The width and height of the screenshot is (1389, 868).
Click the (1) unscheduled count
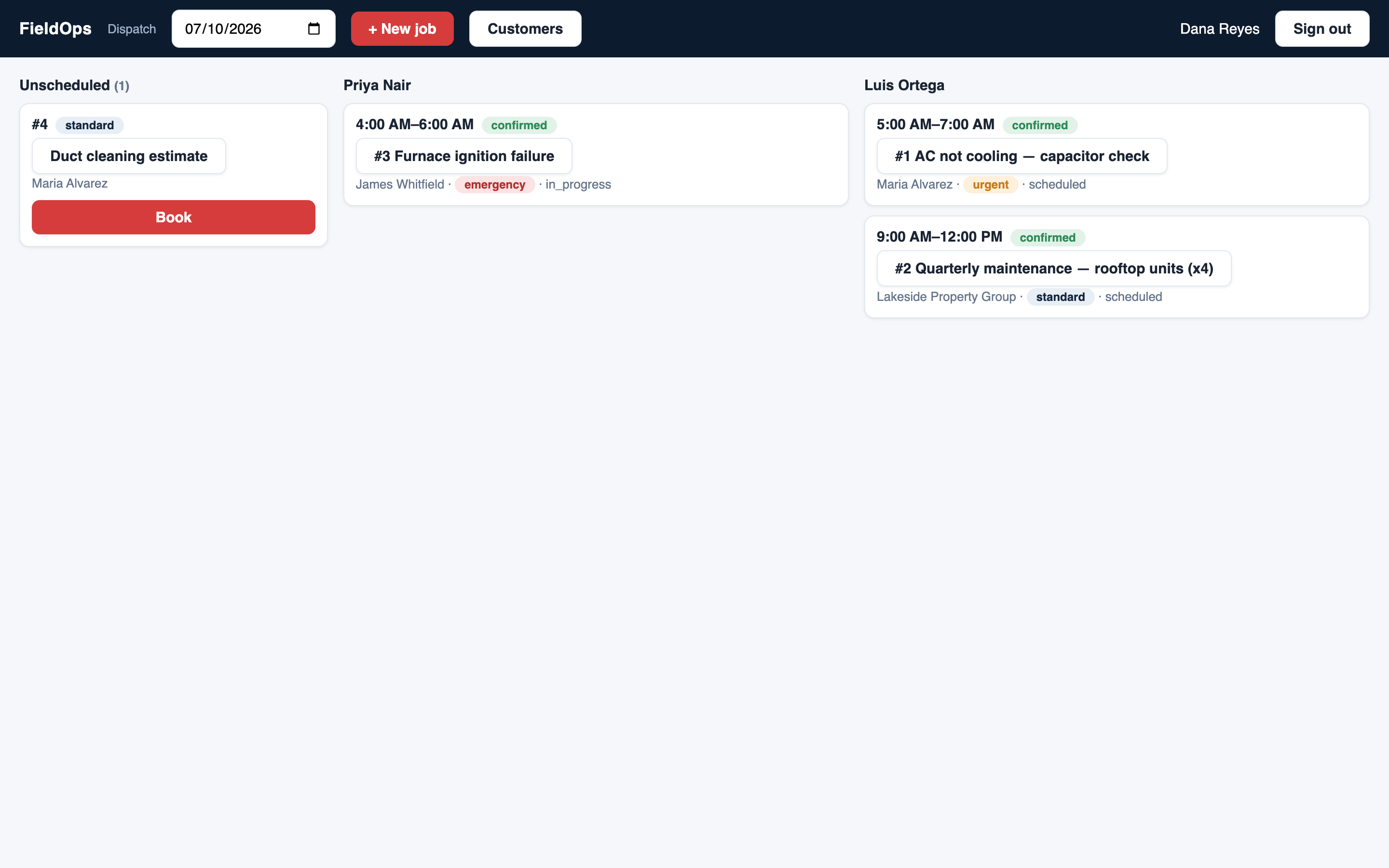coord(122,86)
